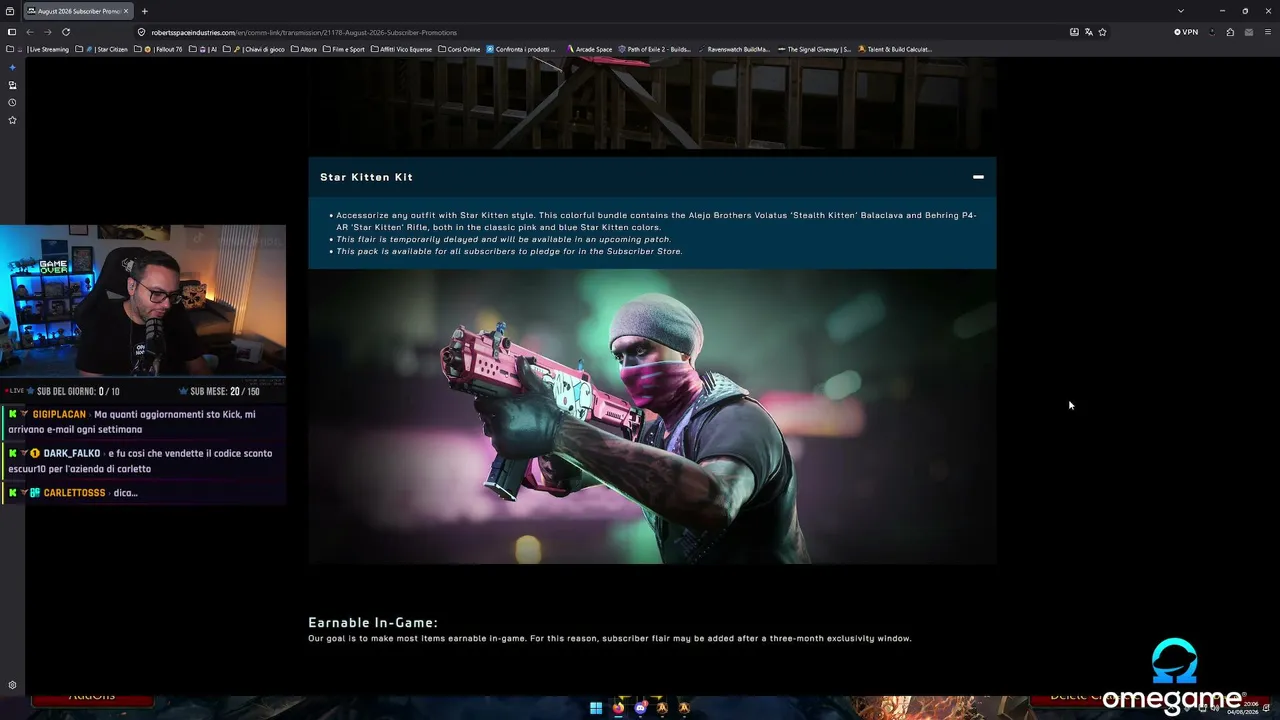Open the VPN button
1280x720 pixels.
coord(1186,32)
